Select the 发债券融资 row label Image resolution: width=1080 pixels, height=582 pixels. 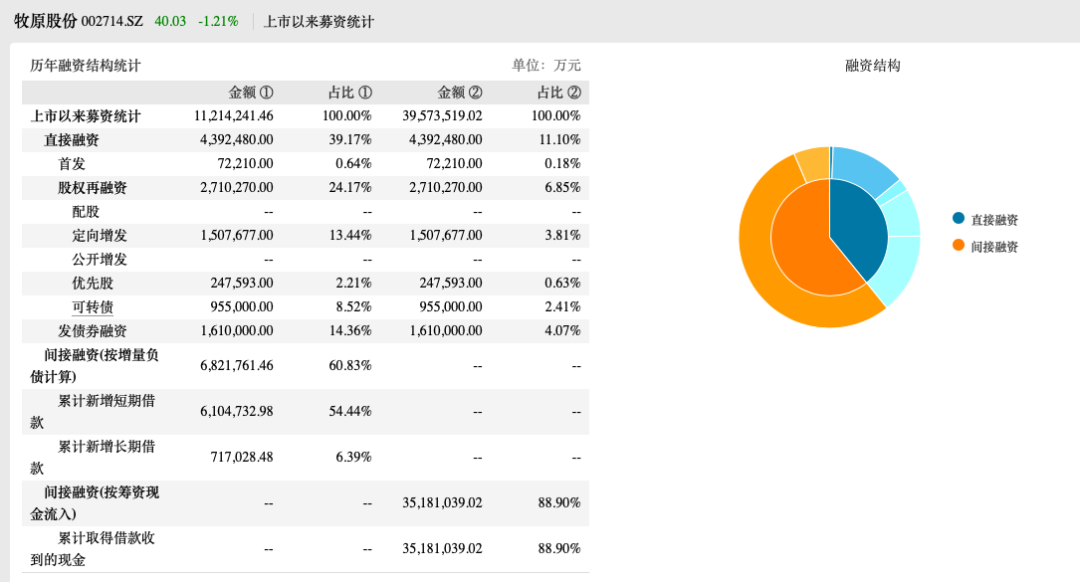[x=92, y=331]
